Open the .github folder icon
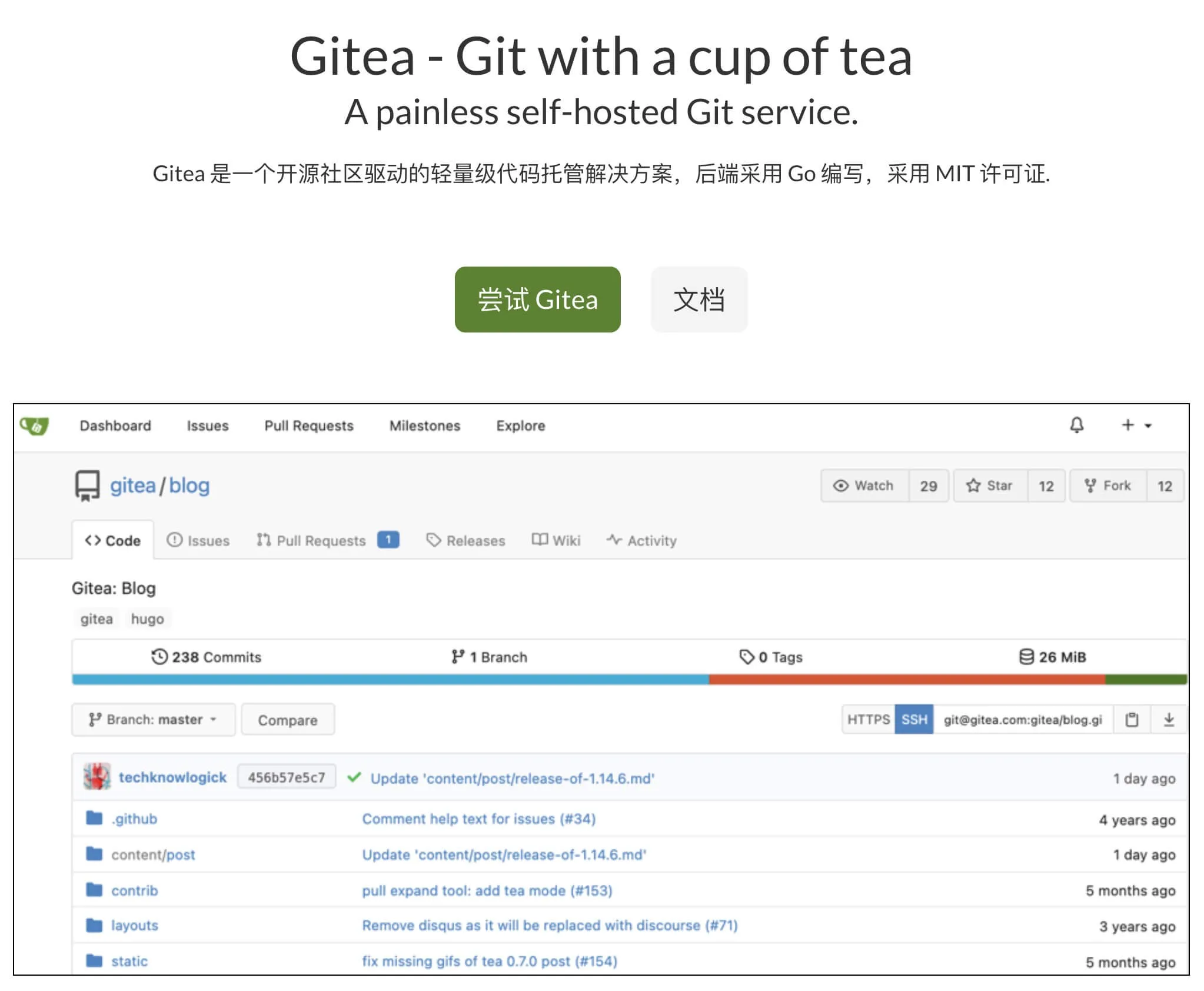This screenshot has width=1204, height=991. (x=94, y=818)
